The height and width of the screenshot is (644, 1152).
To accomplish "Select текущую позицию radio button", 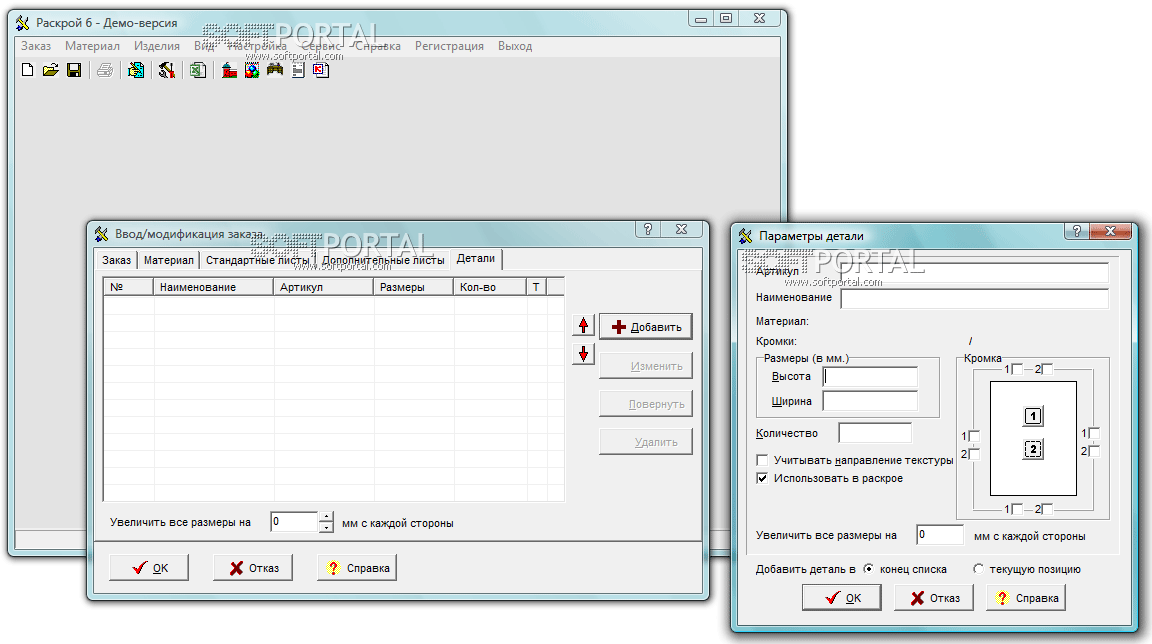I will click(x=978, y=568).
